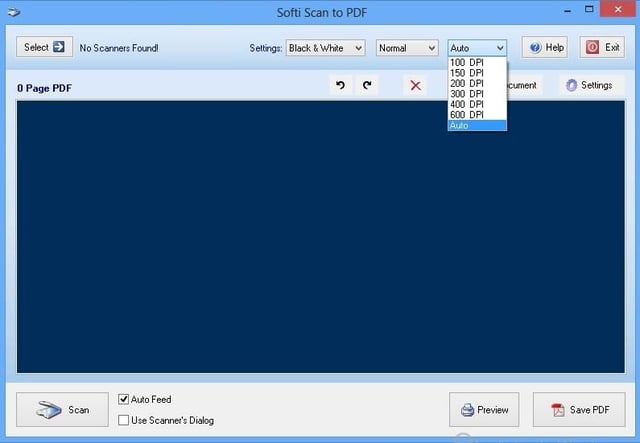This screenshot has width=640, height=443.
Task: Open Help
Action: pos(545,47)
